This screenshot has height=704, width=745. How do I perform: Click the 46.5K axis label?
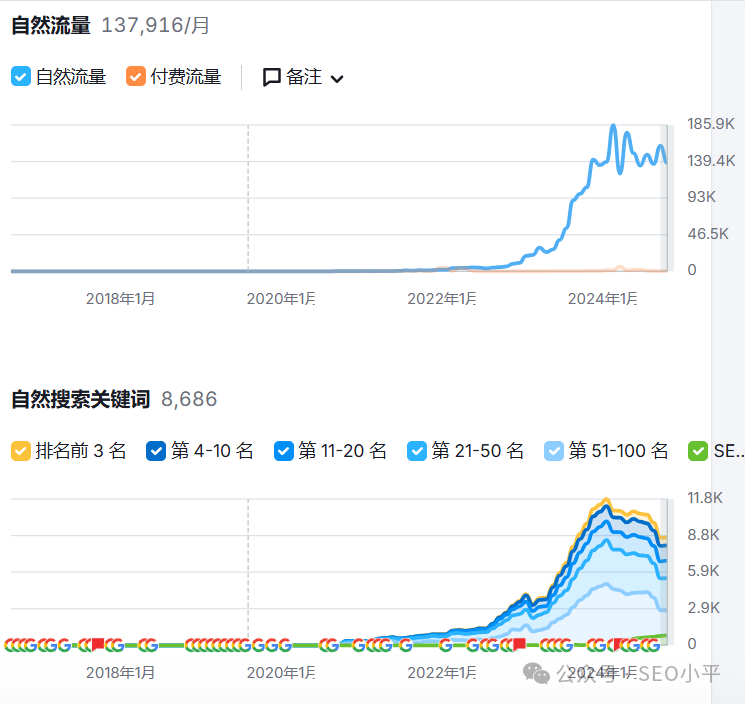click(x=708, y=234)
